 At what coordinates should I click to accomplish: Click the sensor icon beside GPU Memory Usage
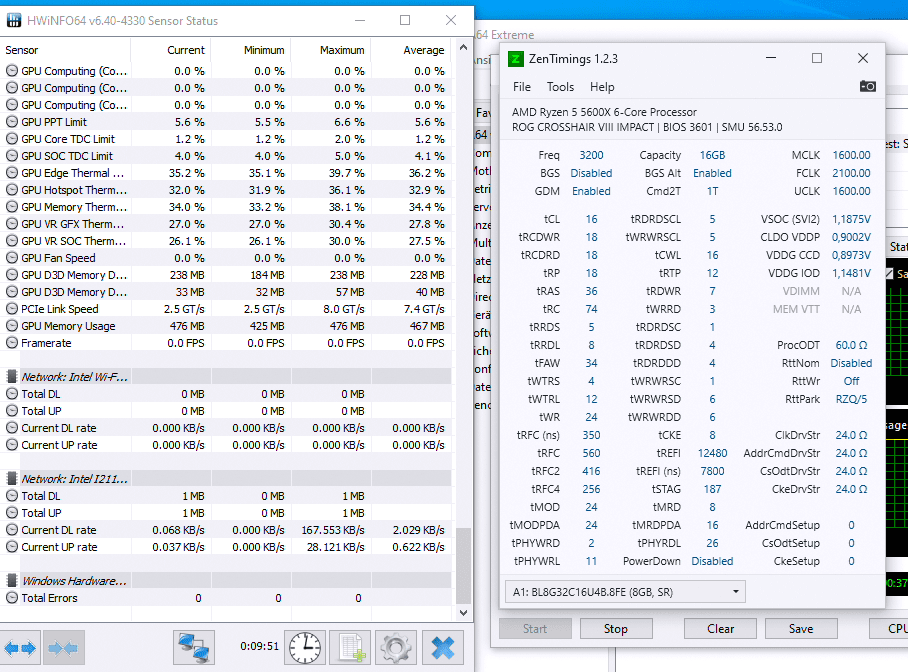[x=12, y=326]
